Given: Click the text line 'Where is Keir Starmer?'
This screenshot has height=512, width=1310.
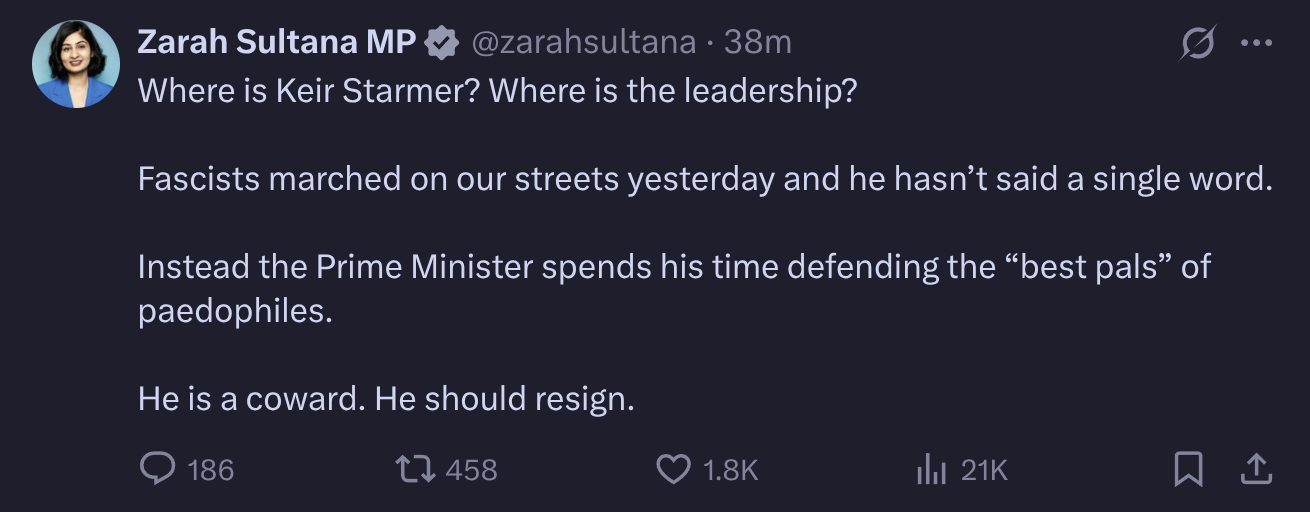Looking at the screenshot, I should tap(309, 91).
